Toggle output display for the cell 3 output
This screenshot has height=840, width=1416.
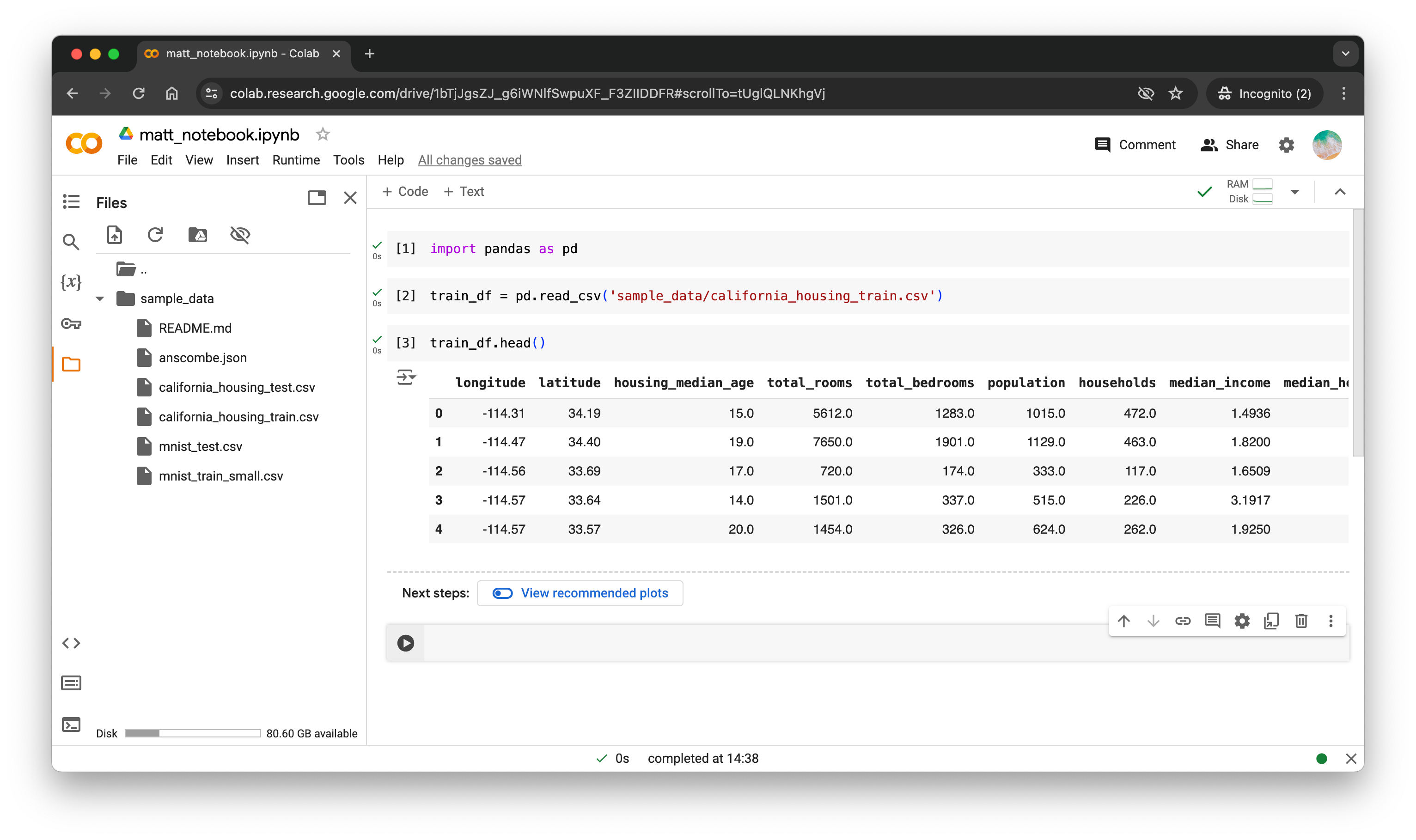406,377
